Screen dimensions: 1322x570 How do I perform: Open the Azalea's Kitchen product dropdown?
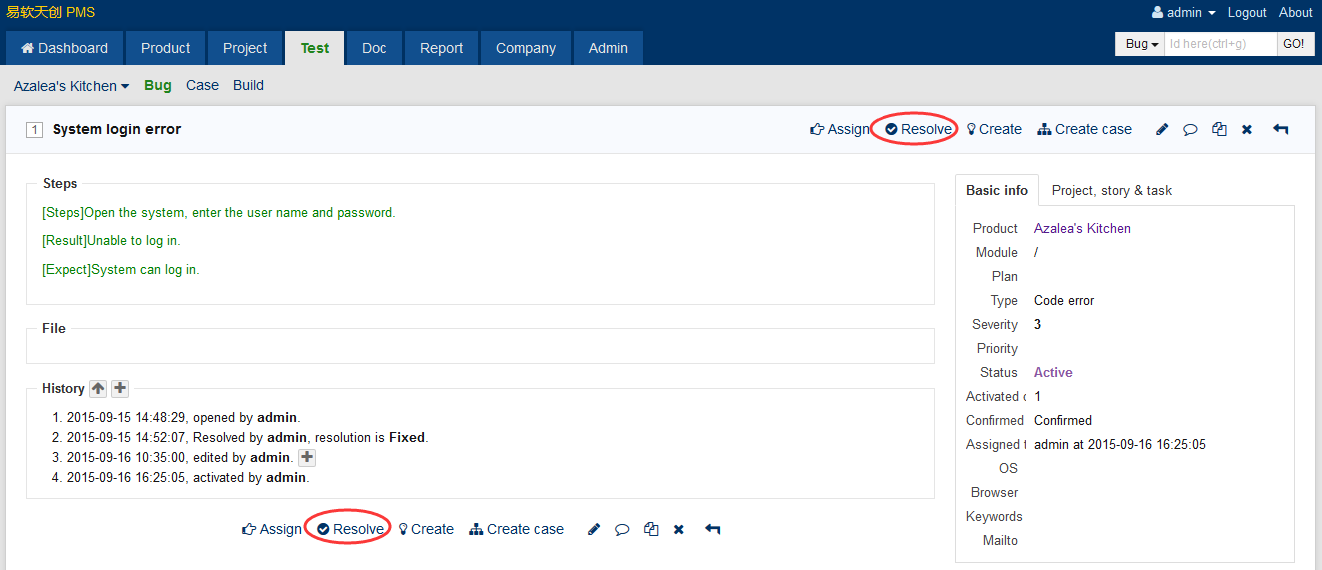[71, 86]
